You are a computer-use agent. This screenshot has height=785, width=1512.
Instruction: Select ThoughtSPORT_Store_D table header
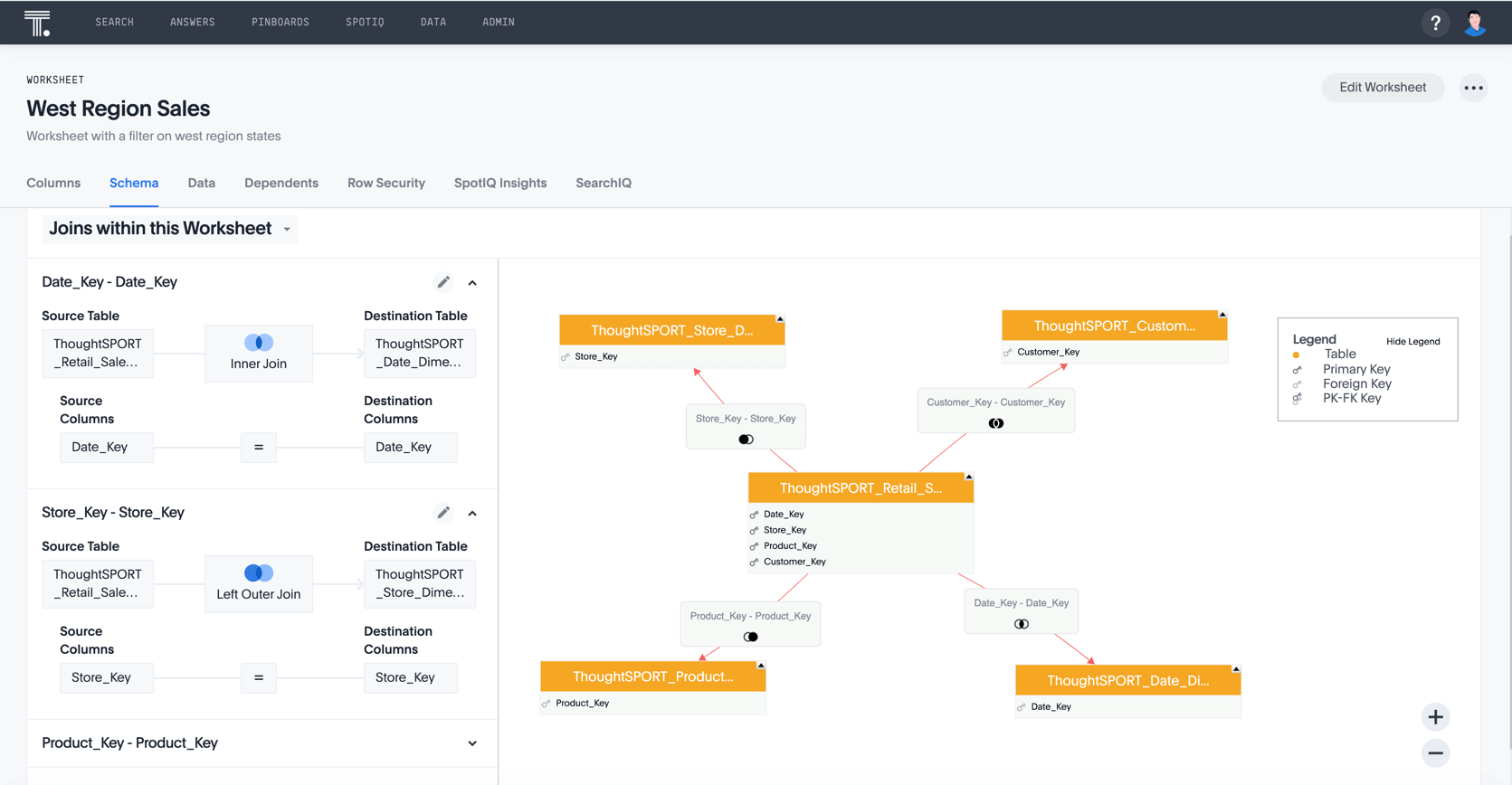[x=671, y=330]
